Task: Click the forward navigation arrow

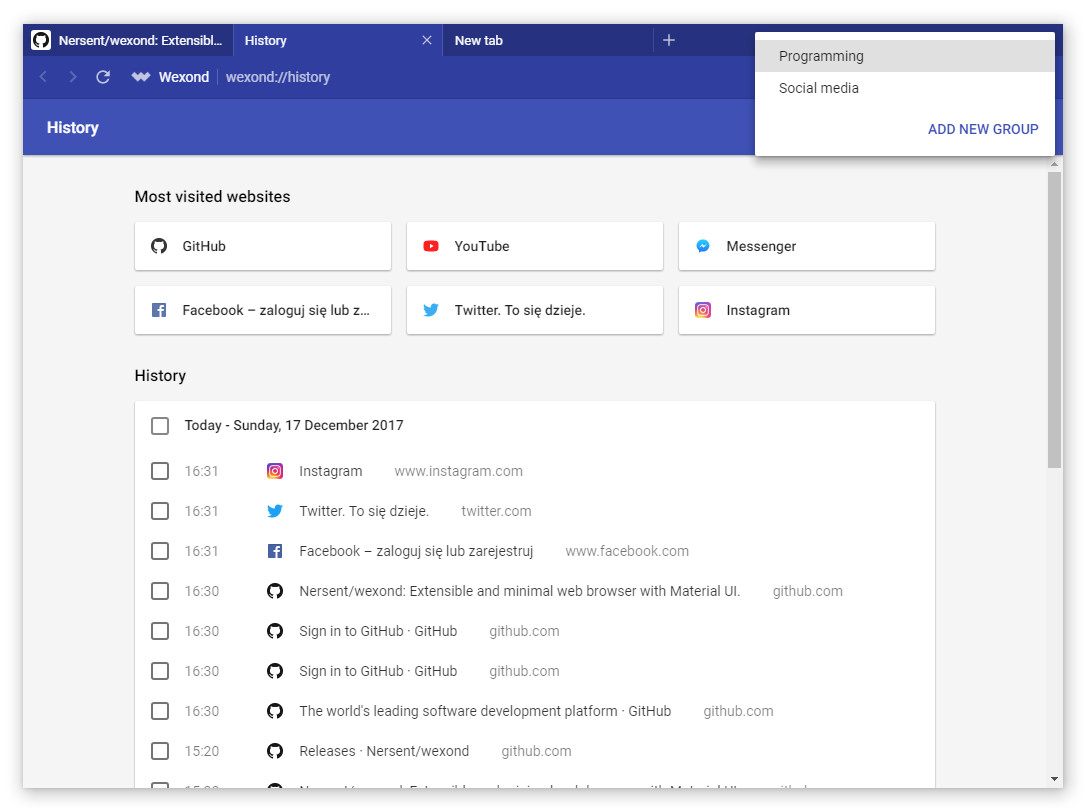Action: [x=73, y=77]
